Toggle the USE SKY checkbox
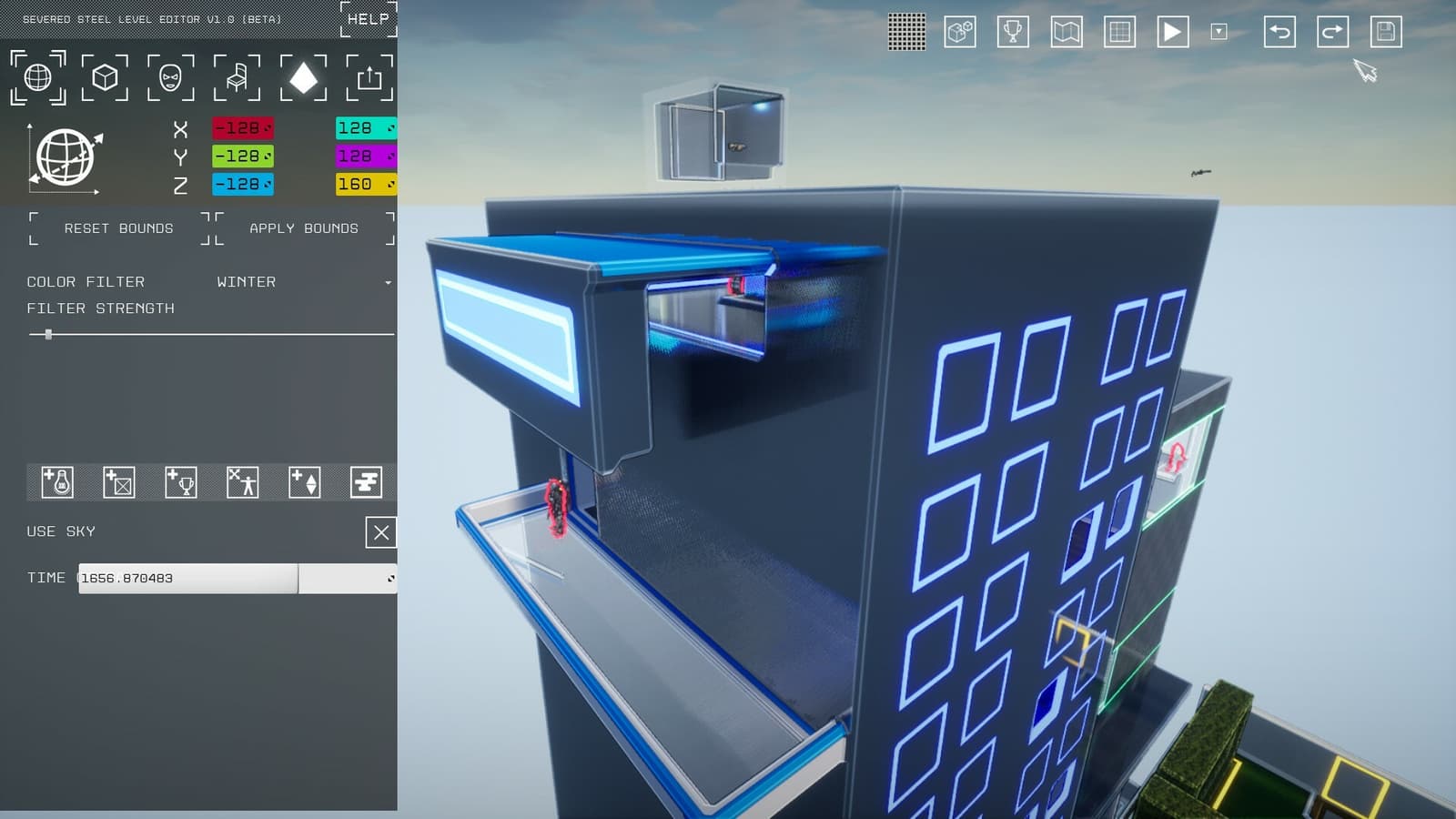 point(381,532)
